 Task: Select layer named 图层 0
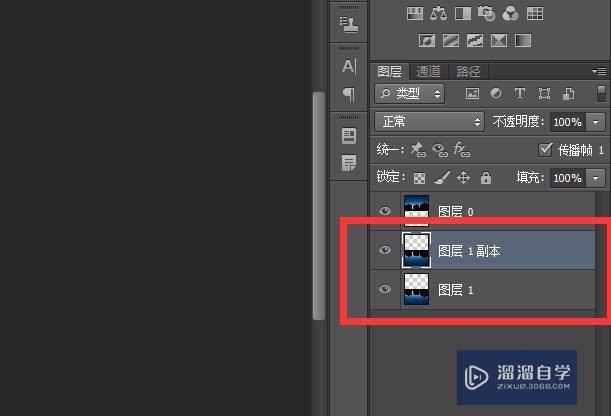coord(482,211)
